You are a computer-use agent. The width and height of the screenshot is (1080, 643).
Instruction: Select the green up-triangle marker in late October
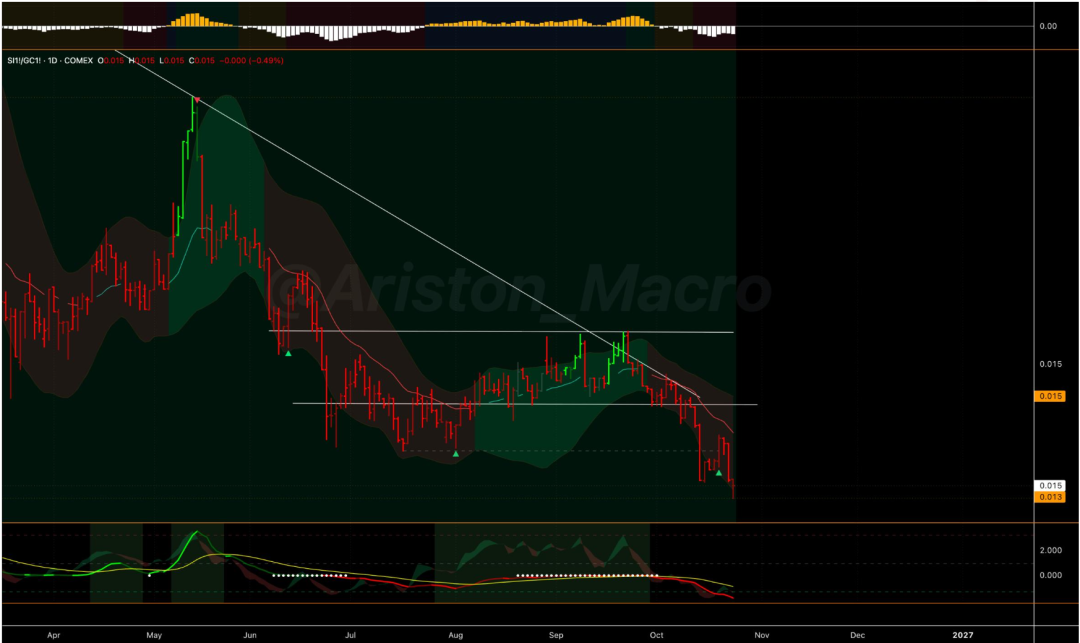718,473
